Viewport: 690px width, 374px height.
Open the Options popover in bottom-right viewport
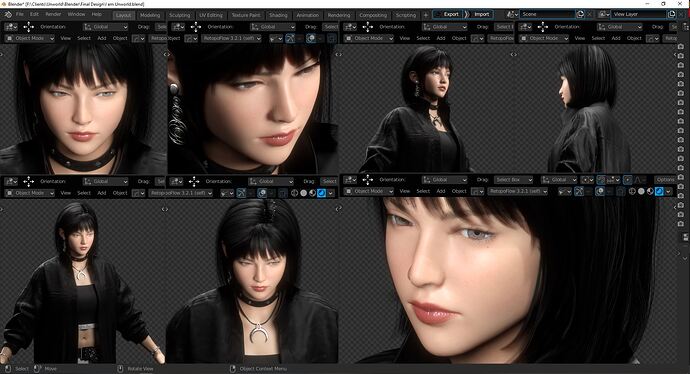point(664,180)
